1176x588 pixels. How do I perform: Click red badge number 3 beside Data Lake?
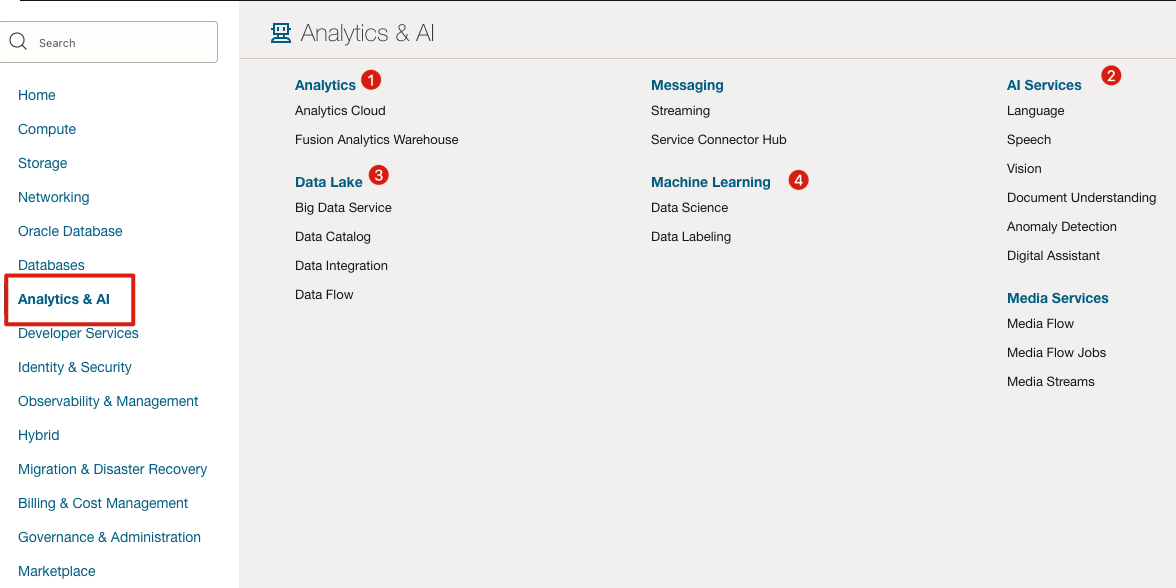pos(378,175)
